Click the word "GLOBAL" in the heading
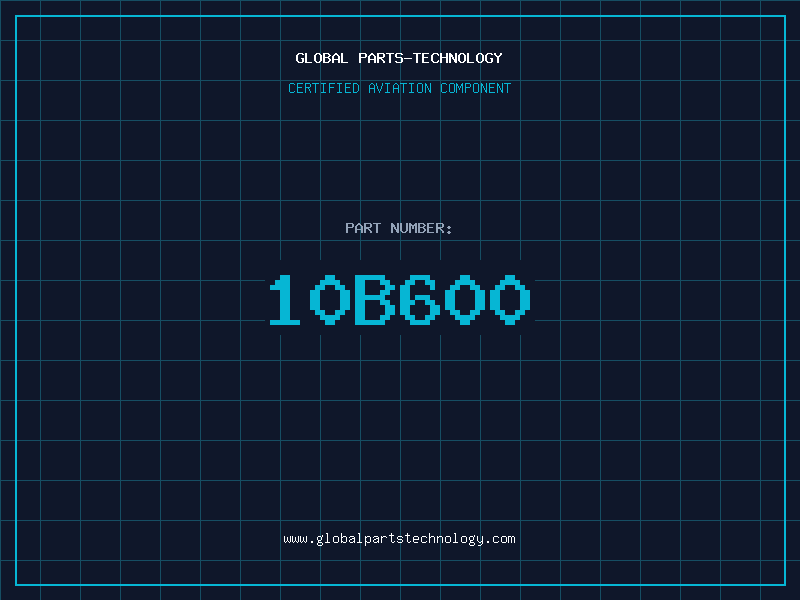Image resolution: width=800 pixels, height=600 pixels. pyautogui.click(x=322, y=58)
